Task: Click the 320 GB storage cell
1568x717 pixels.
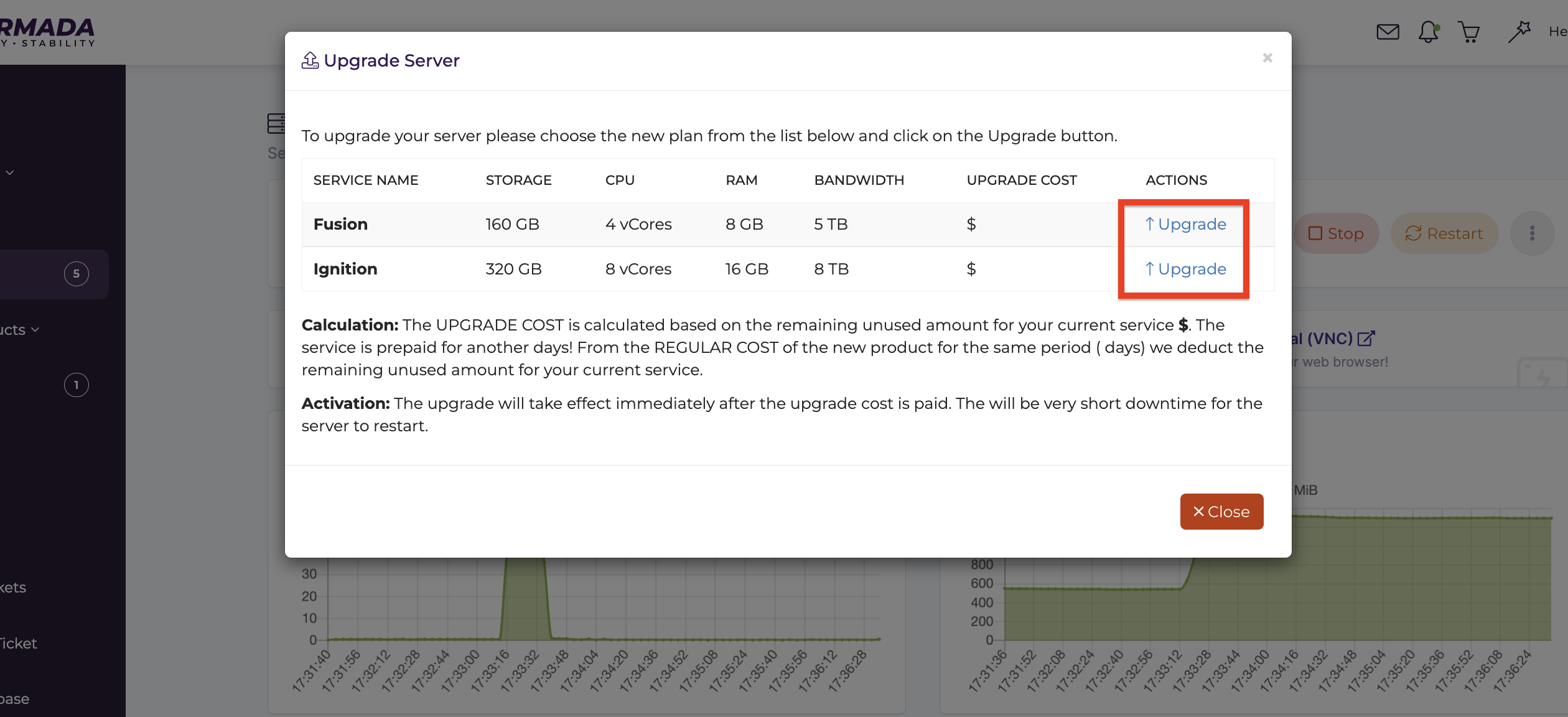Action: [513, 269]
